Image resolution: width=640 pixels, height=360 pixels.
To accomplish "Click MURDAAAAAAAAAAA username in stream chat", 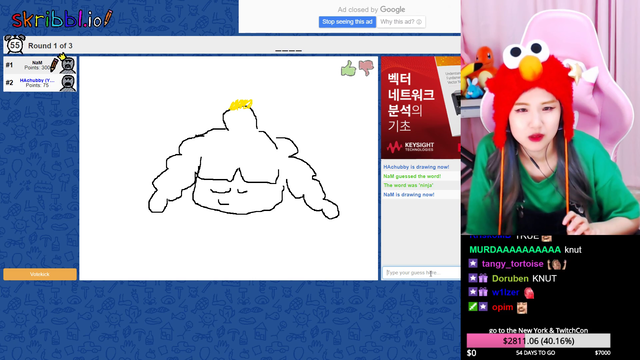I will [x=515, y=250].
